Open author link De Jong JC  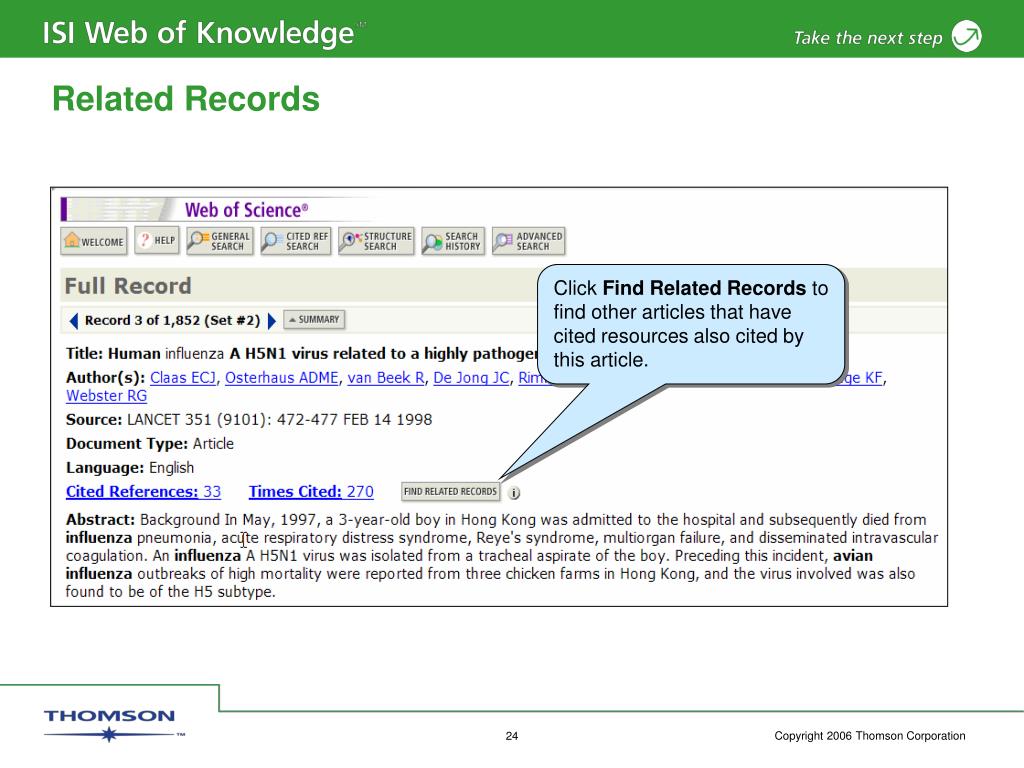point(472,378)
